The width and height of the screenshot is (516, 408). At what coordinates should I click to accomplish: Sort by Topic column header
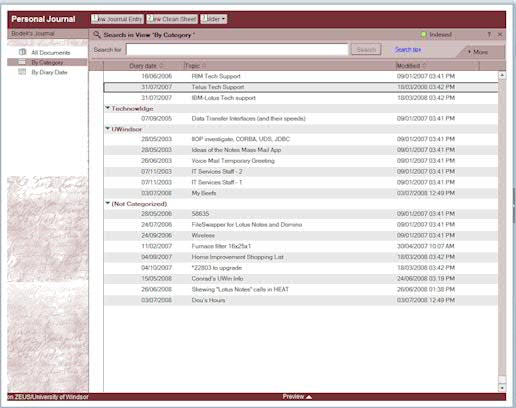[289, 66]
